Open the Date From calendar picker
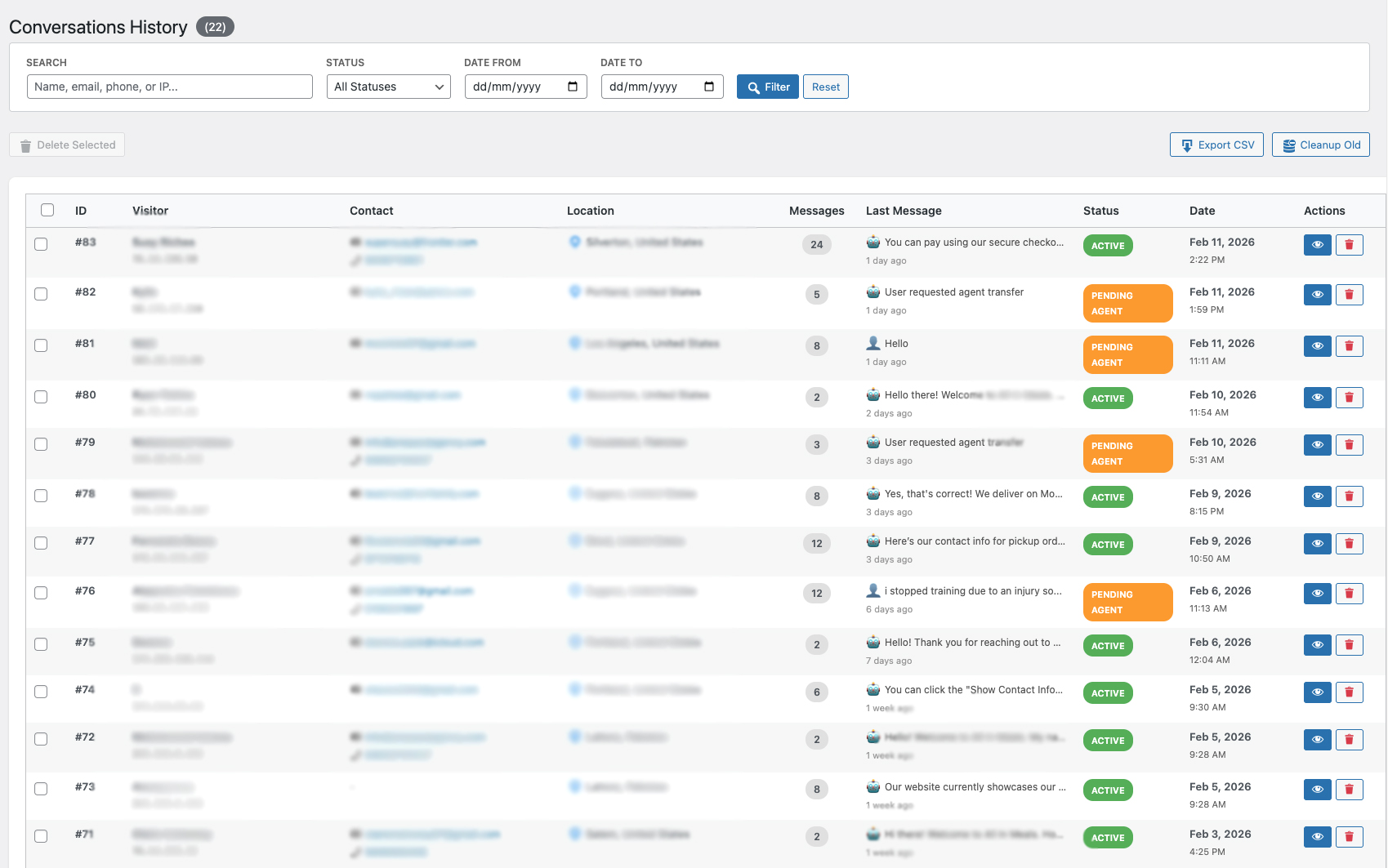The image size is (1388, 868). pos(575,86)
